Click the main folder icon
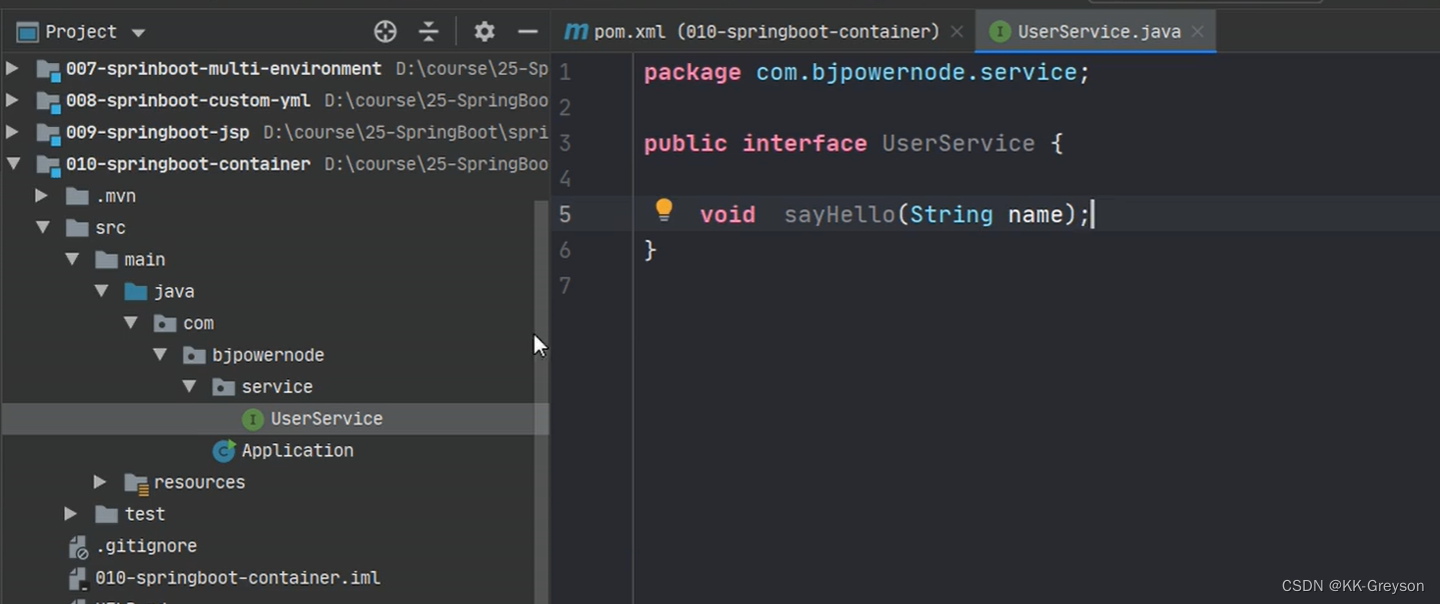1440x604 pixels. (106, 259)
